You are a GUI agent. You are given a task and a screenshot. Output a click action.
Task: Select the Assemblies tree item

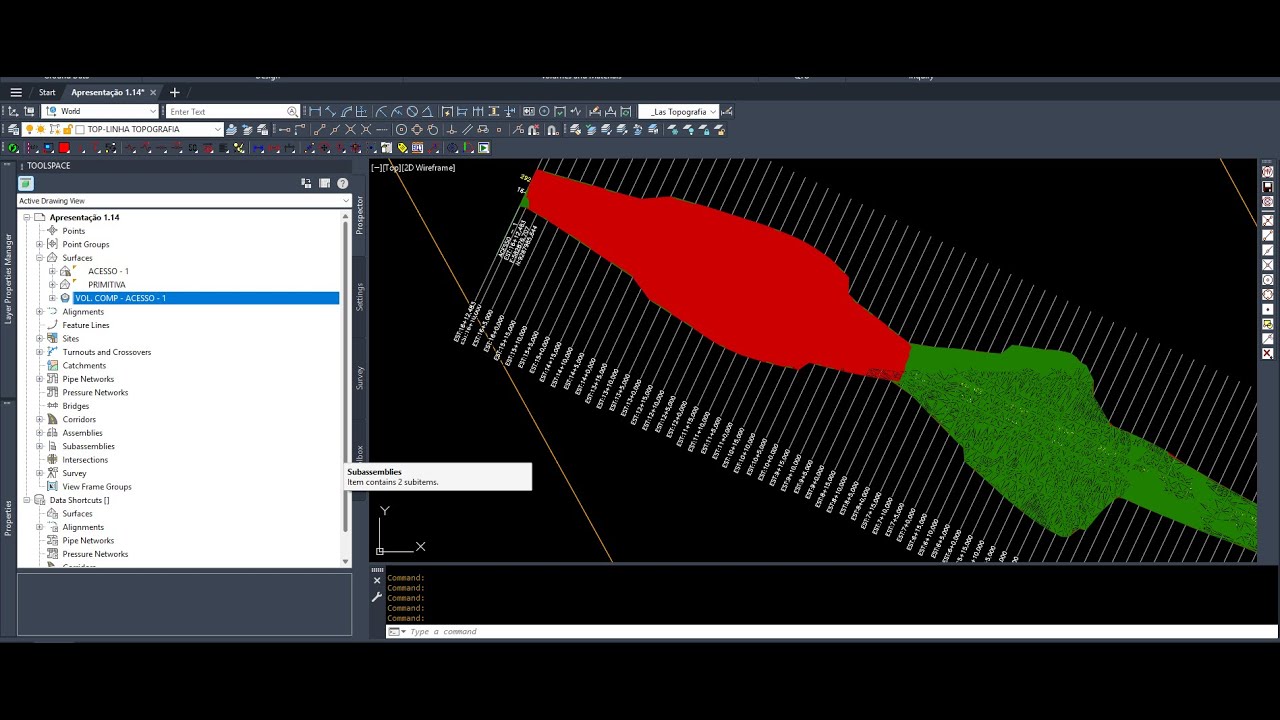[x=82, y=433]
